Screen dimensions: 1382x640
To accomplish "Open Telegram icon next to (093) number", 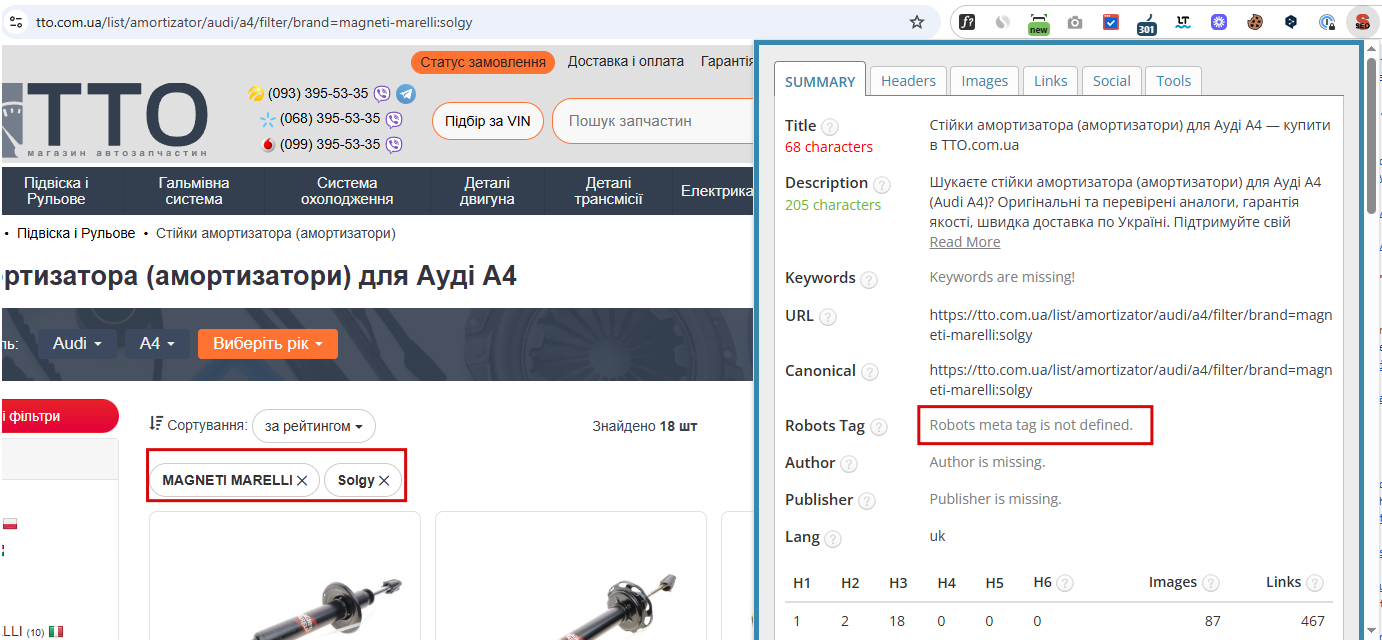I will click(406, 94).
